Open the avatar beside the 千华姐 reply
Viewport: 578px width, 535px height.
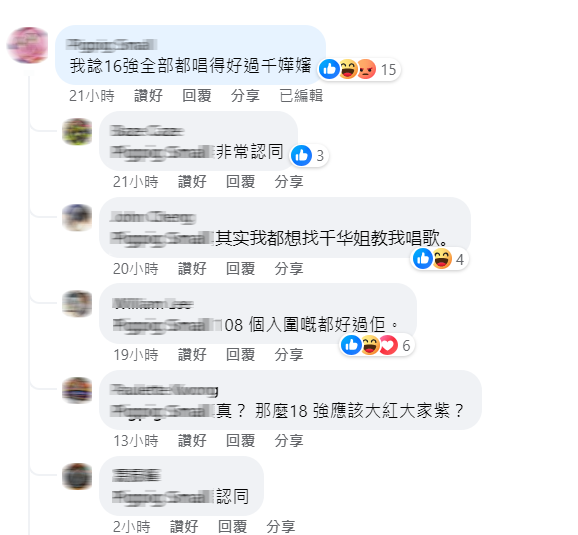[77, 218]
